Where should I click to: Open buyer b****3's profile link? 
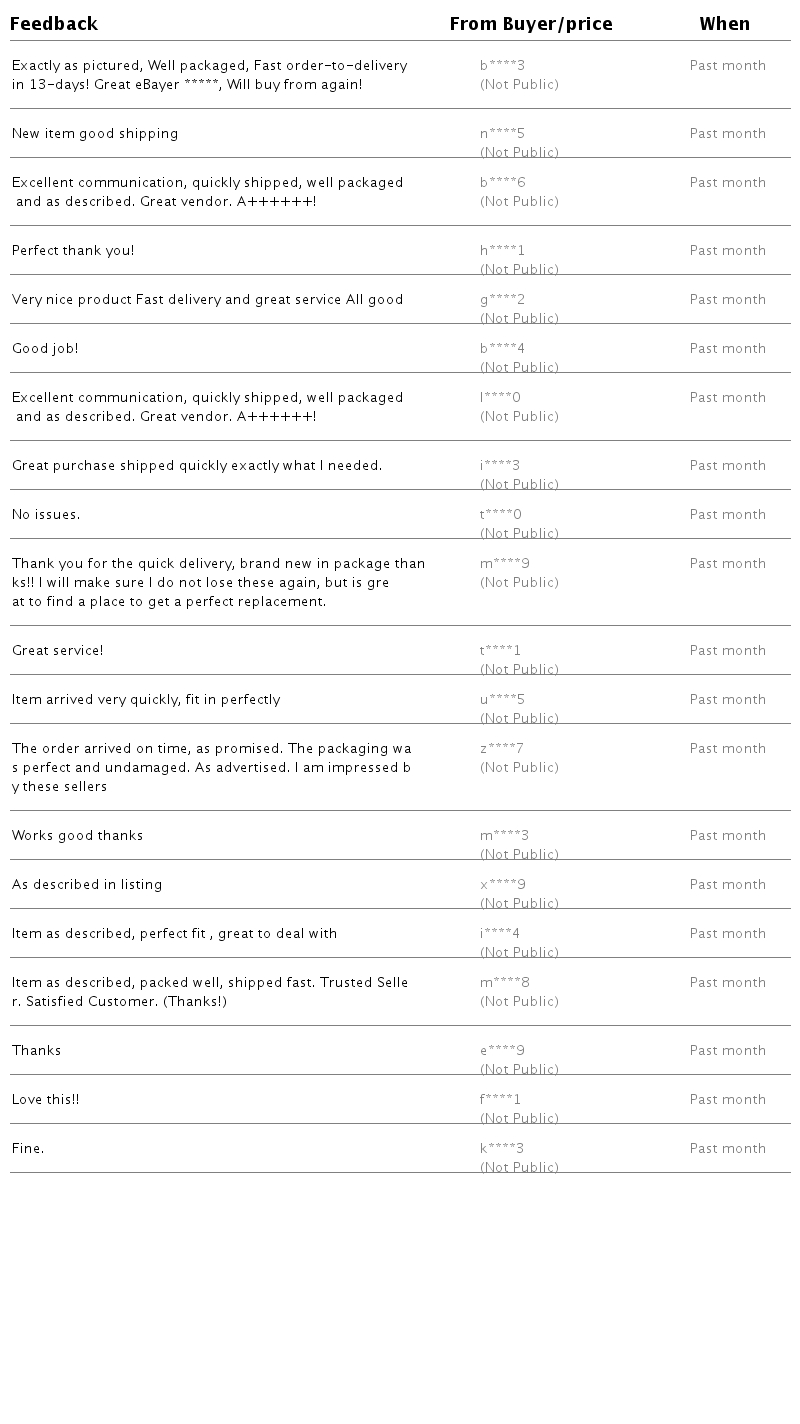502,66
